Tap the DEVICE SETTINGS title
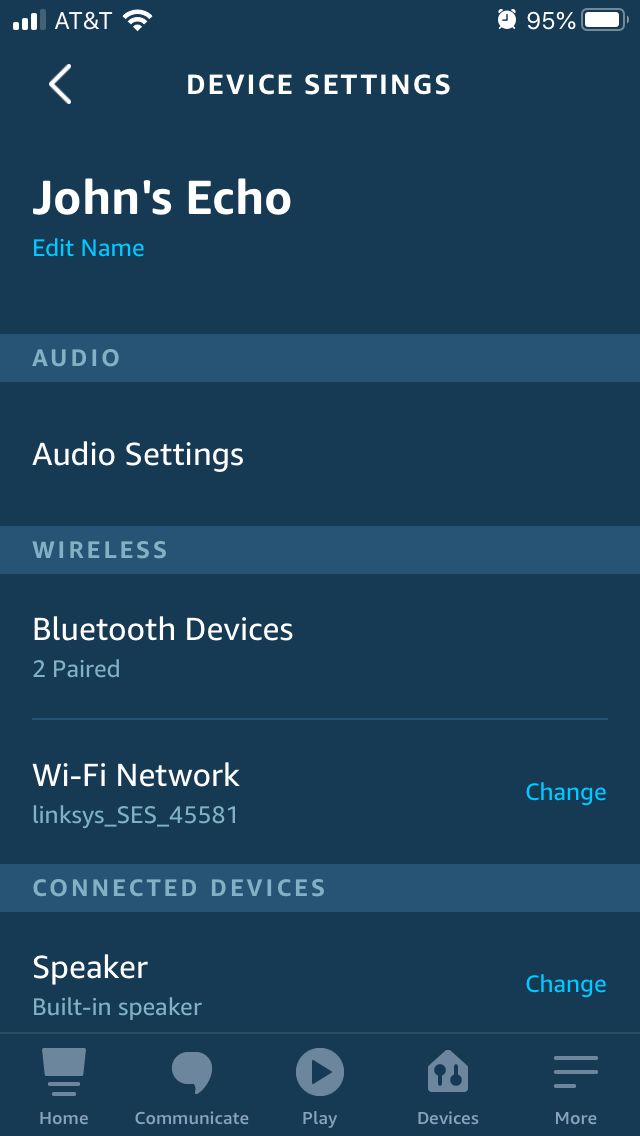Screen dimensions: 640x1136 319,84
